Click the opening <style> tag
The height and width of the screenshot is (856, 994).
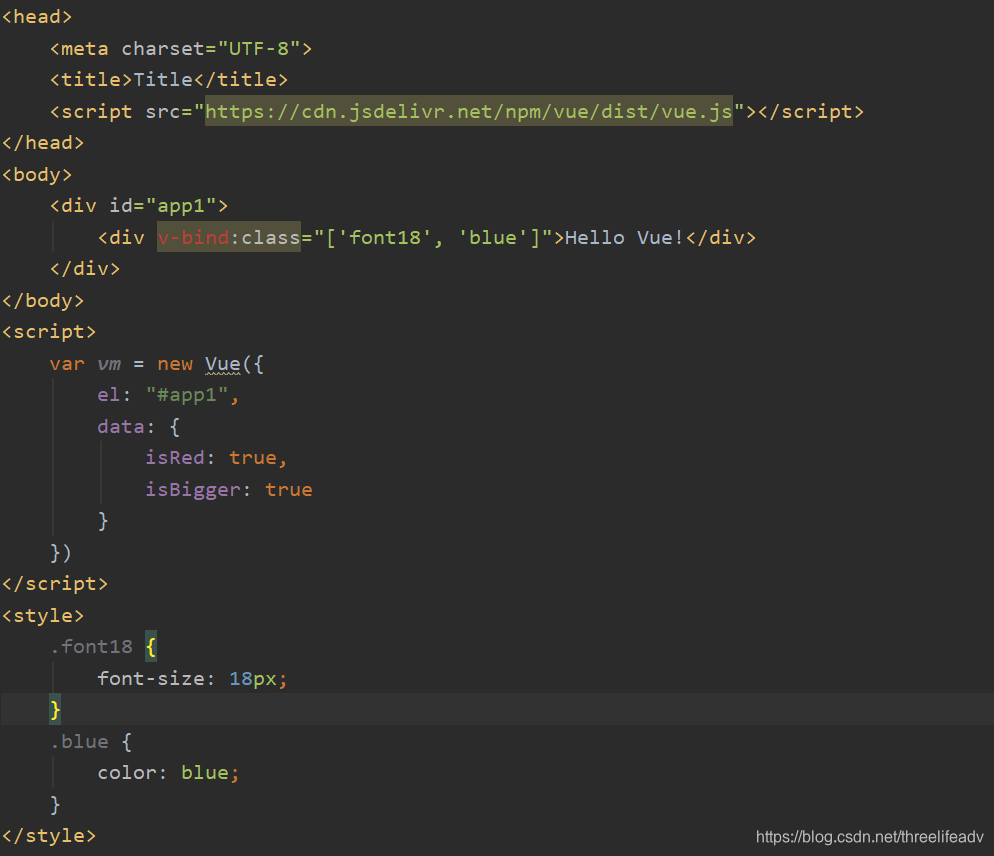[x=42, y=616]
